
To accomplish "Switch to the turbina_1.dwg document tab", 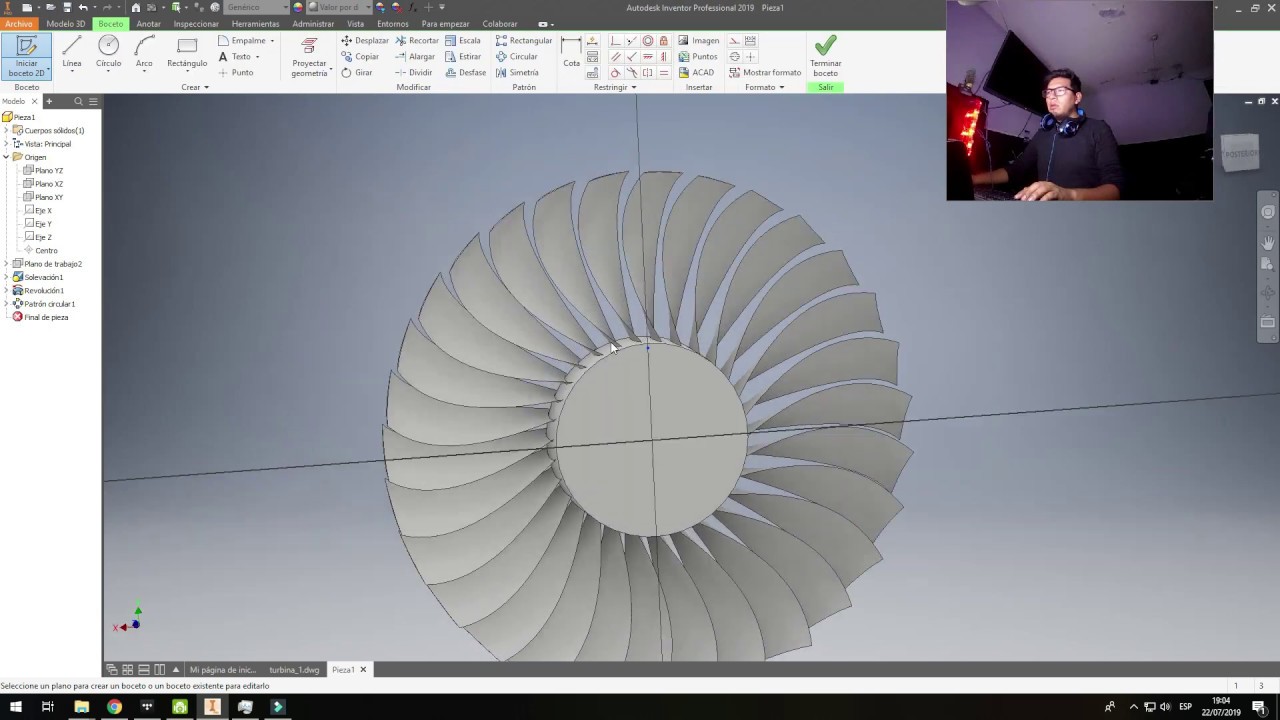I will pyautogui.click(x=294, y=670).
